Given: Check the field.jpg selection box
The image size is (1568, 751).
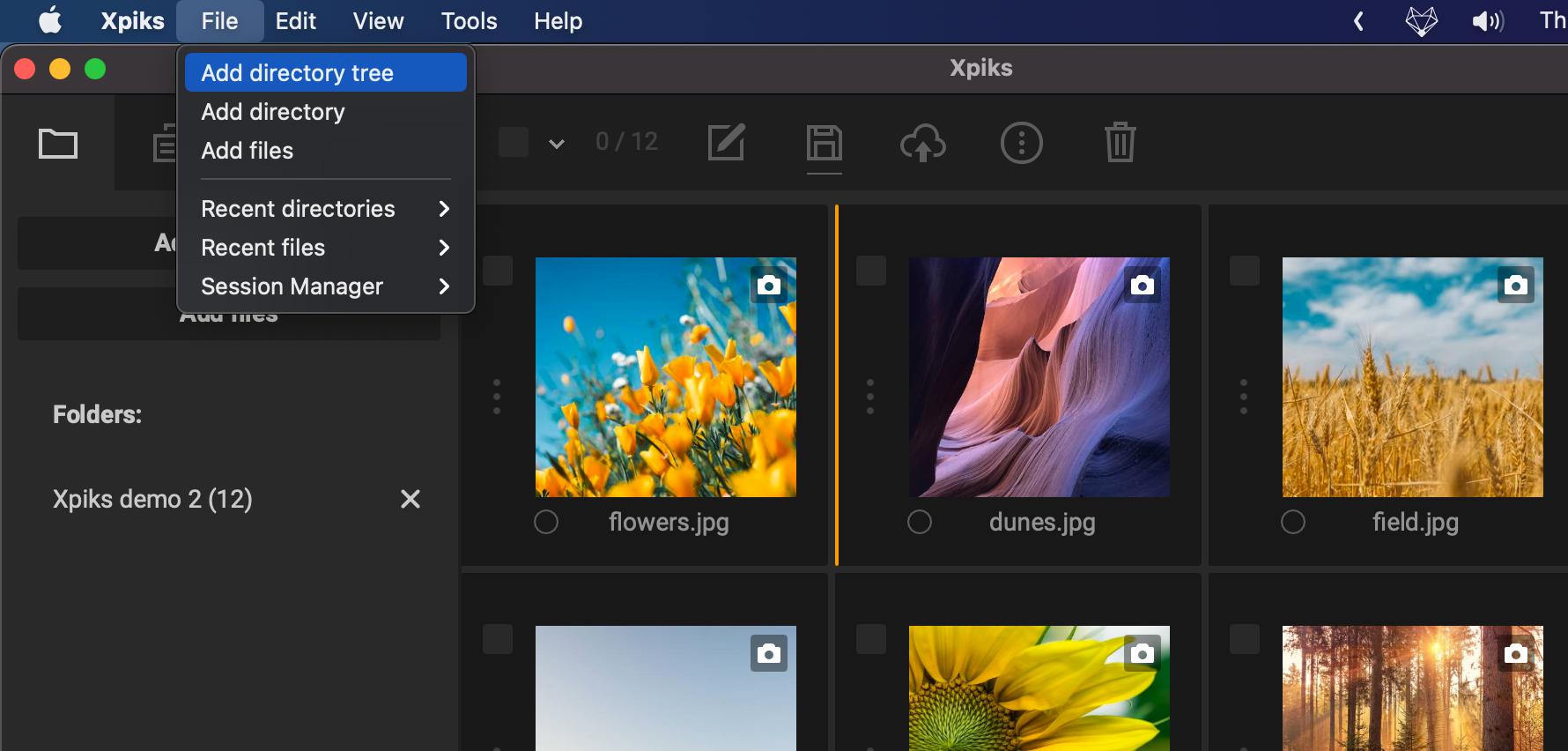Looking at the screenshot, I should coord(1245,271).
